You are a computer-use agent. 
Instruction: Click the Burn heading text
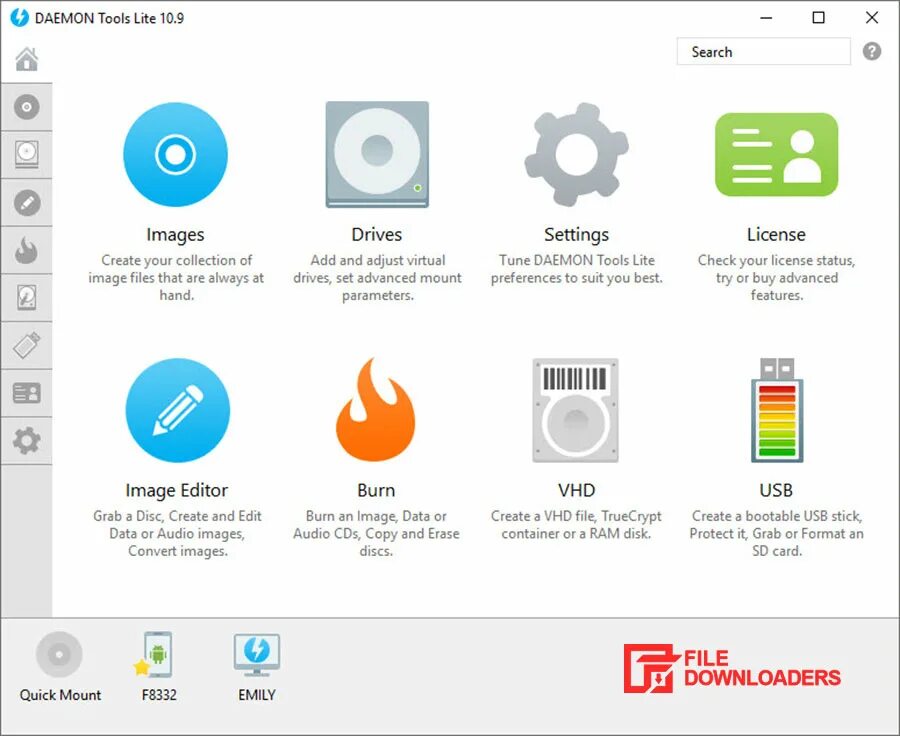(376, 490)
